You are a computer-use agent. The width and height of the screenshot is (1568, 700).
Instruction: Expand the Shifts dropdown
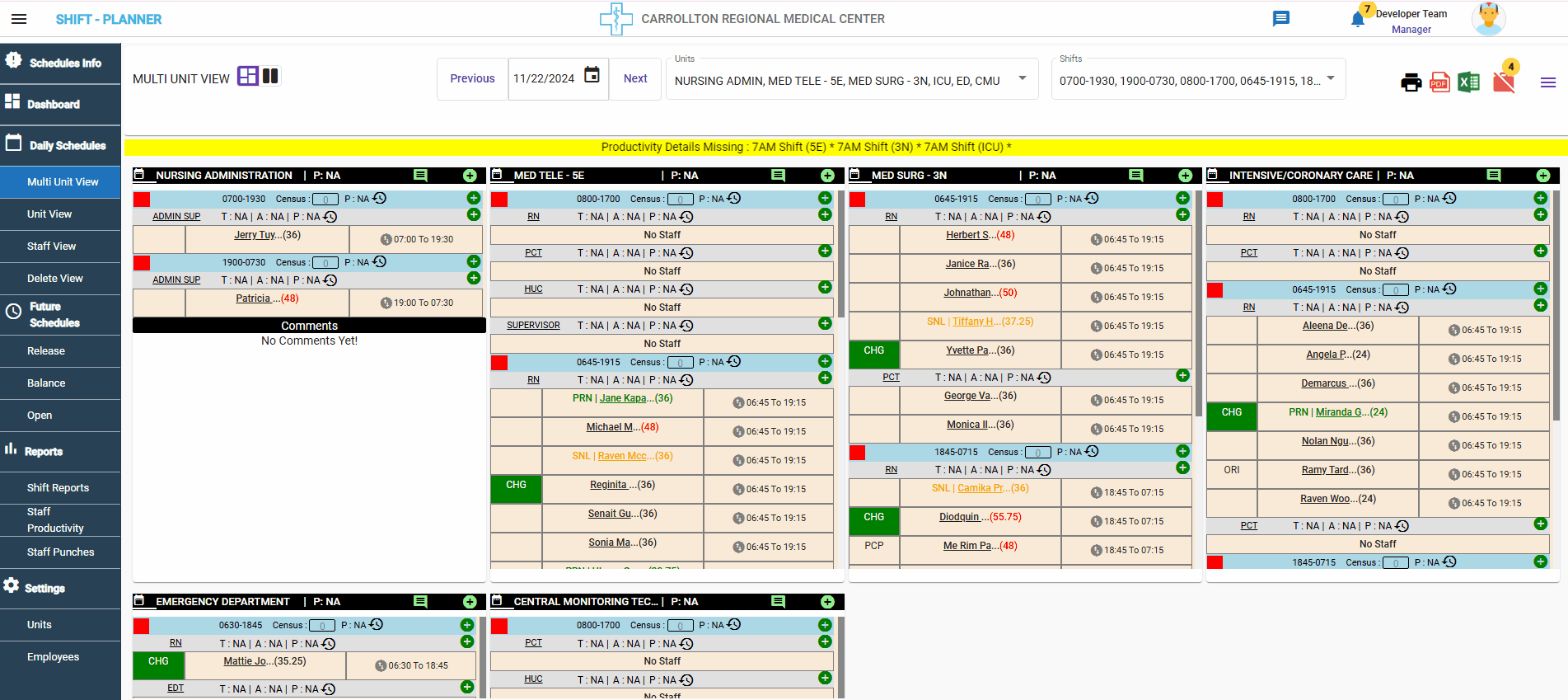1331,78
